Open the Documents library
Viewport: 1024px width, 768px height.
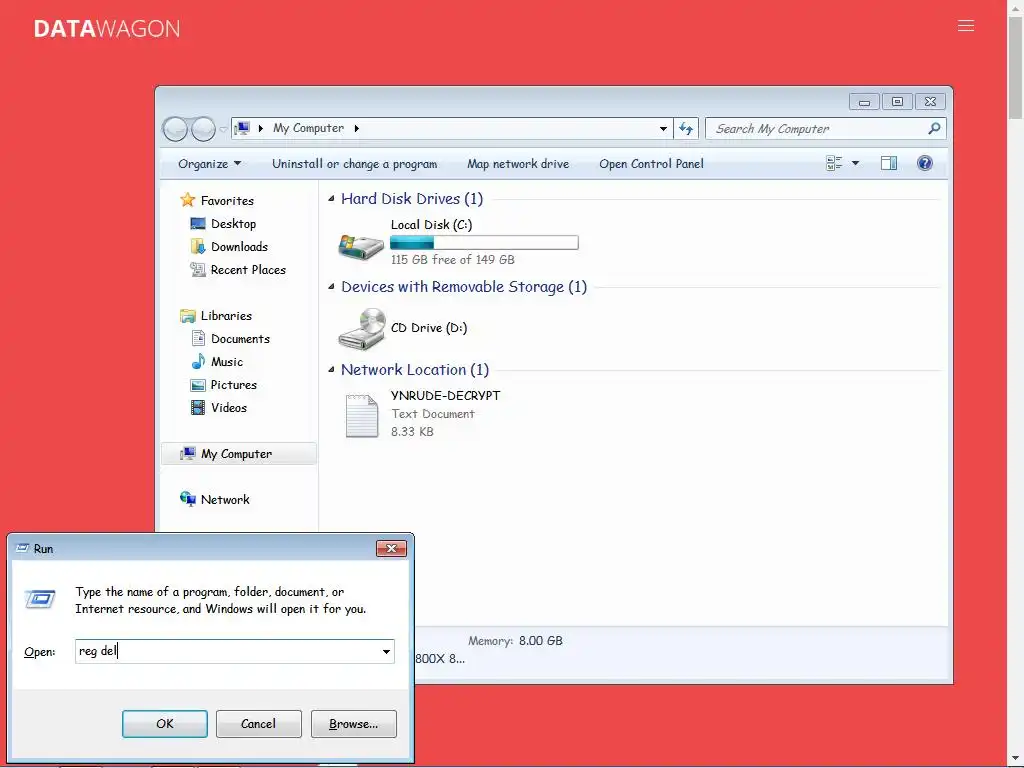[240, 339]
